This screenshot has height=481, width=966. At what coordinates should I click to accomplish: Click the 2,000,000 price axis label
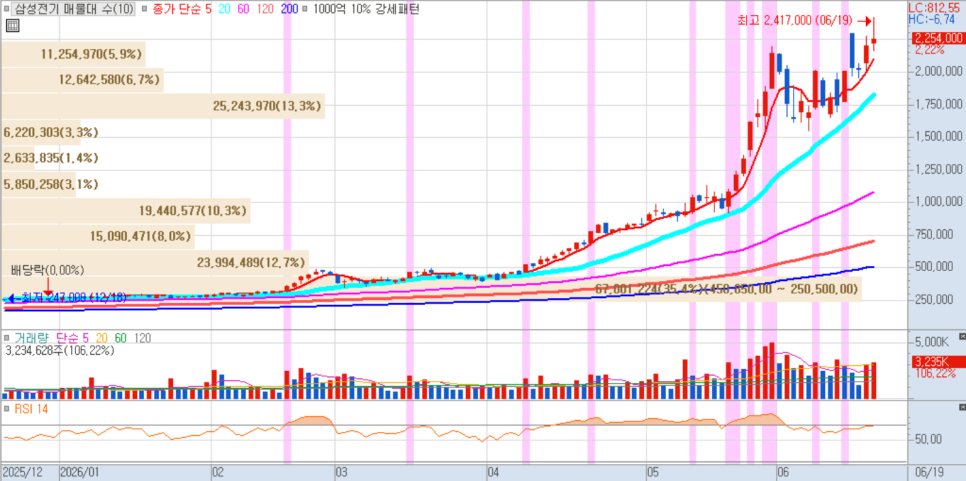[x=938, y=70]
